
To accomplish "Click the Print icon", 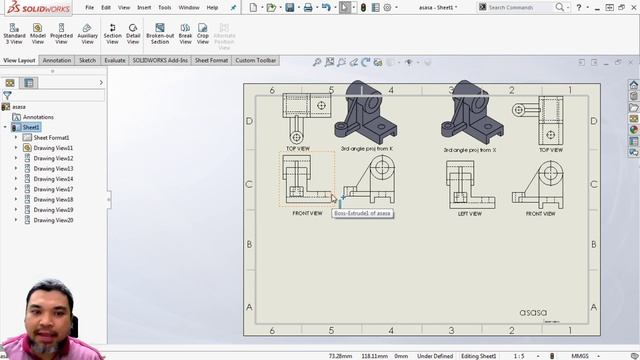I will [x=308, y=7].
